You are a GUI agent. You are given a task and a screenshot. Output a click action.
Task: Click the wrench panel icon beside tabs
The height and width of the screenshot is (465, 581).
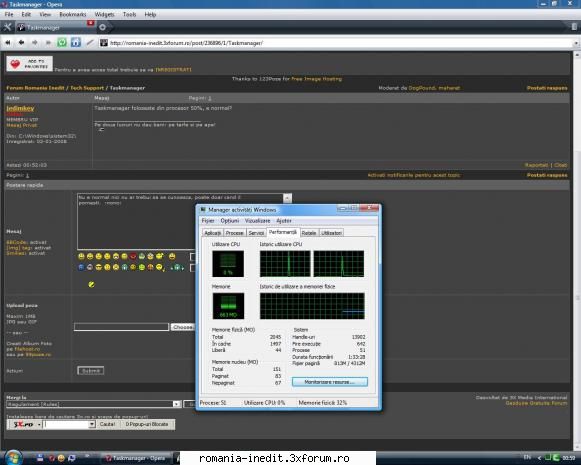point(7,27)
